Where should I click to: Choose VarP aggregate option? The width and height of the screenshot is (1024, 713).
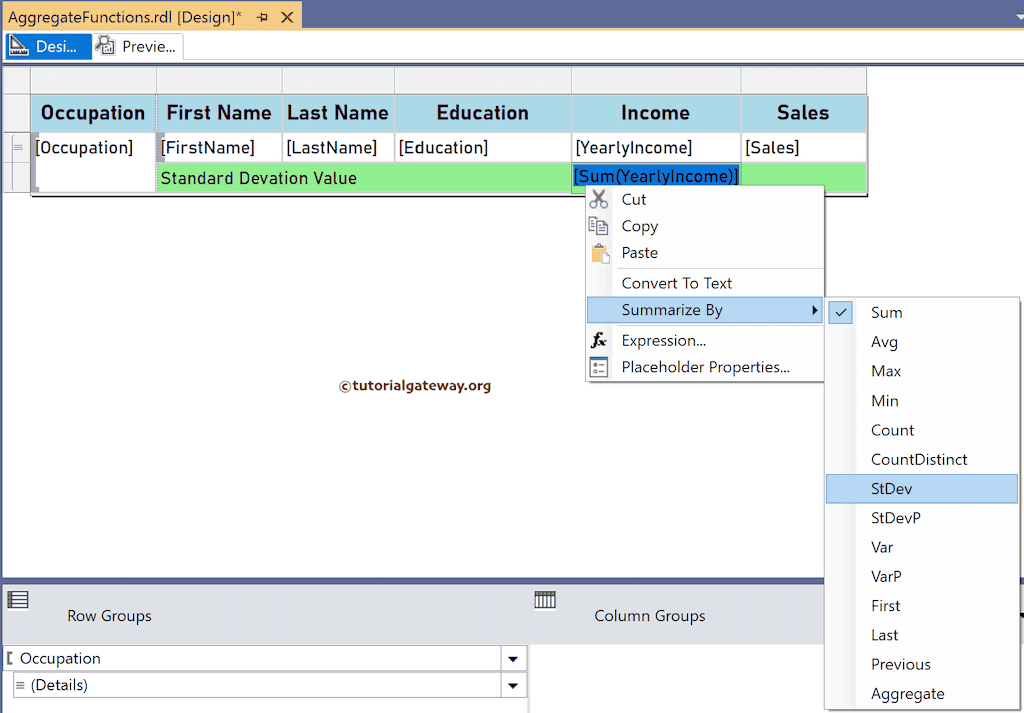pos(921,577)
